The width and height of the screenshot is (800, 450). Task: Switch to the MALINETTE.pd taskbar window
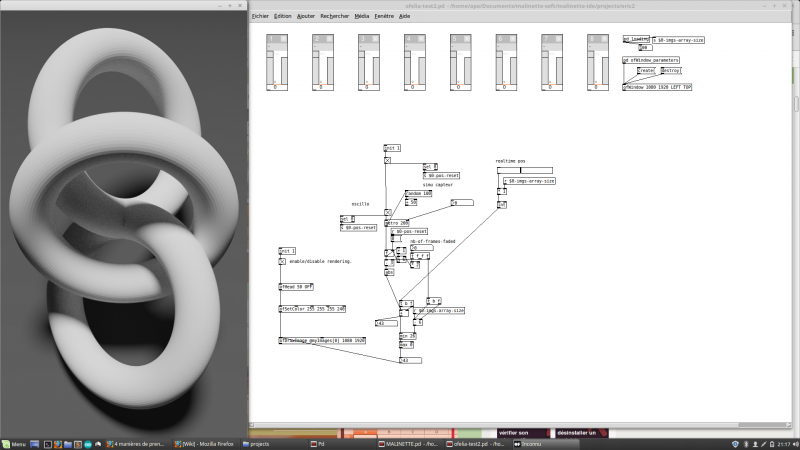[x=408, y=444]
